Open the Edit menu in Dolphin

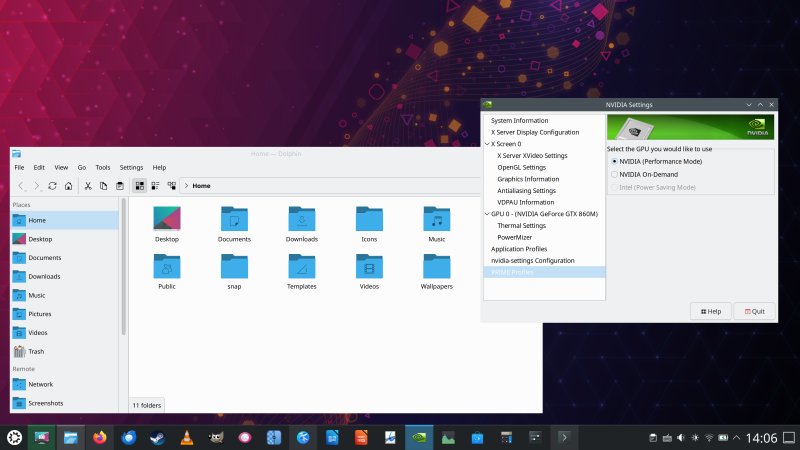(39, 167)
